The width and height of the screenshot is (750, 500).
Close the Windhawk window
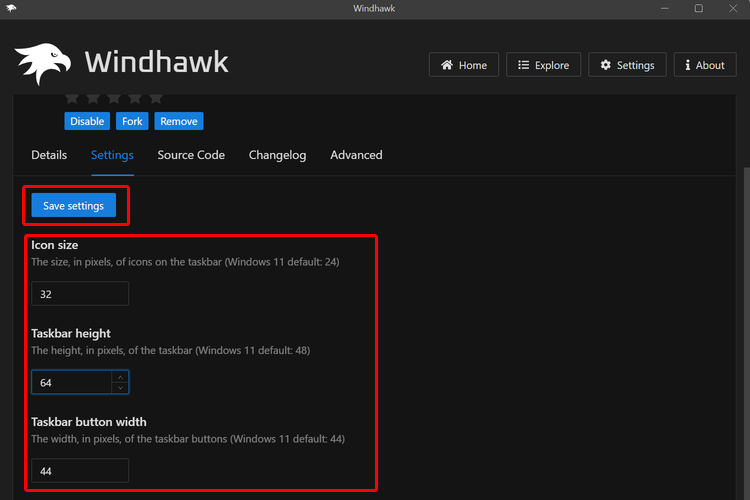tap(733, 9)
